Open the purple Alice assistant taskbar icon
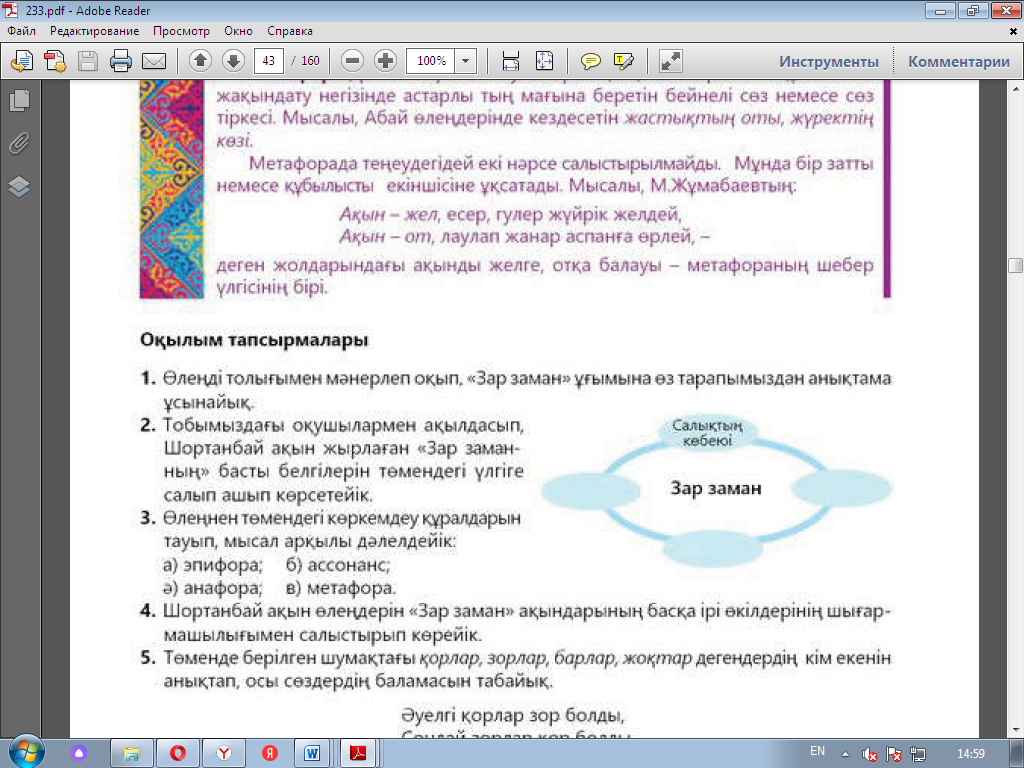This screenshot has width=1024, height=768. pos(79,754)
